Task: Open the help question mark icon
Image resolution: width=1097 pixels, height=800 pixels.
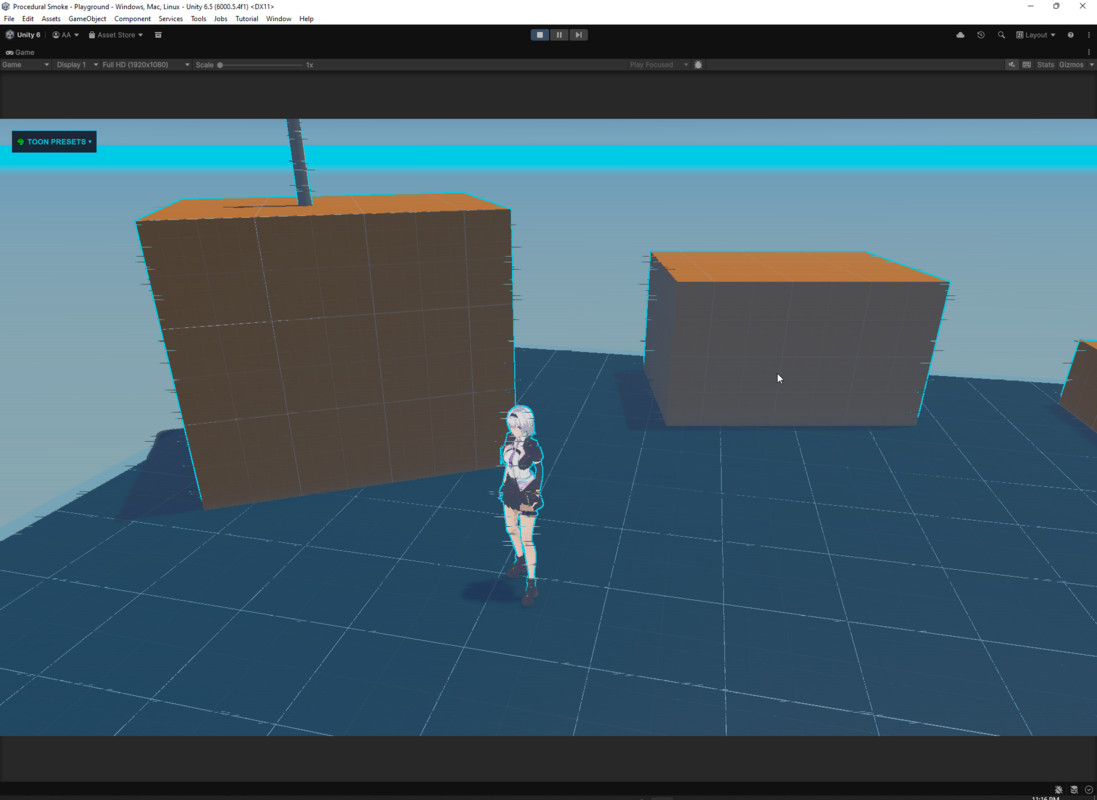Action: [x=1070, y=35]
